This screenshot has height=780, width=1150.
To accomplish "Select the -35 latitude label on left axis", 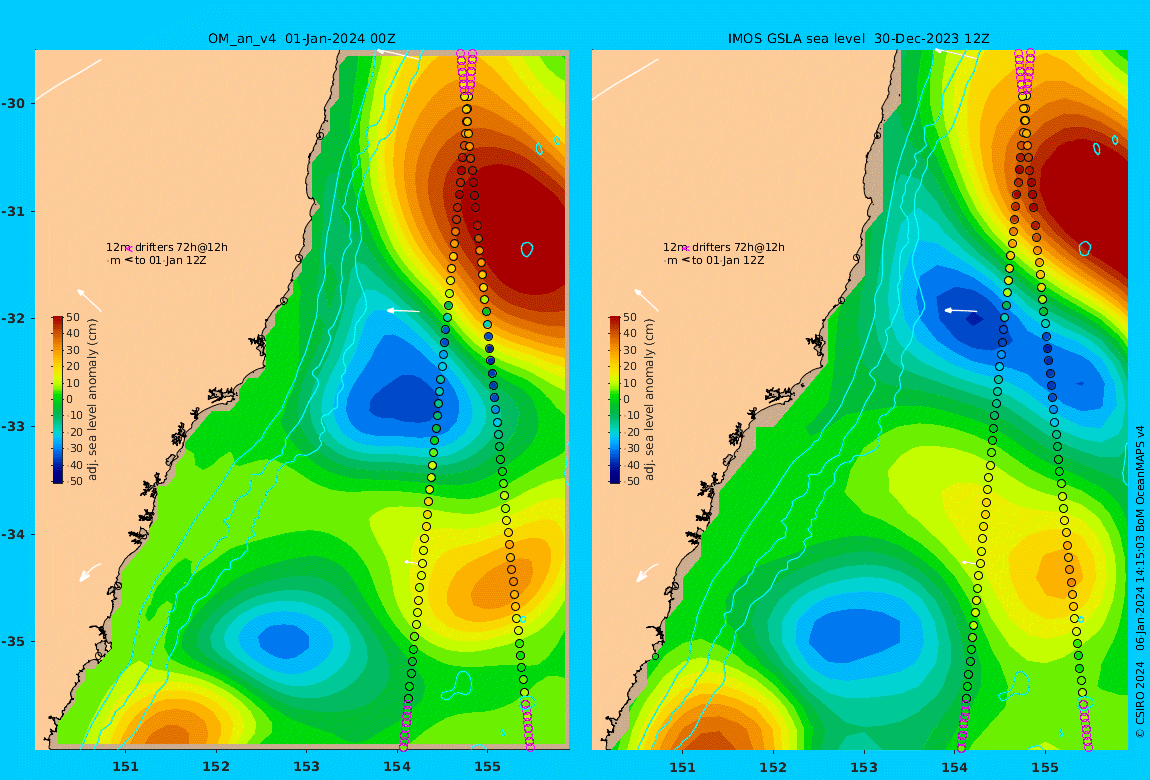I will [13, 642].
